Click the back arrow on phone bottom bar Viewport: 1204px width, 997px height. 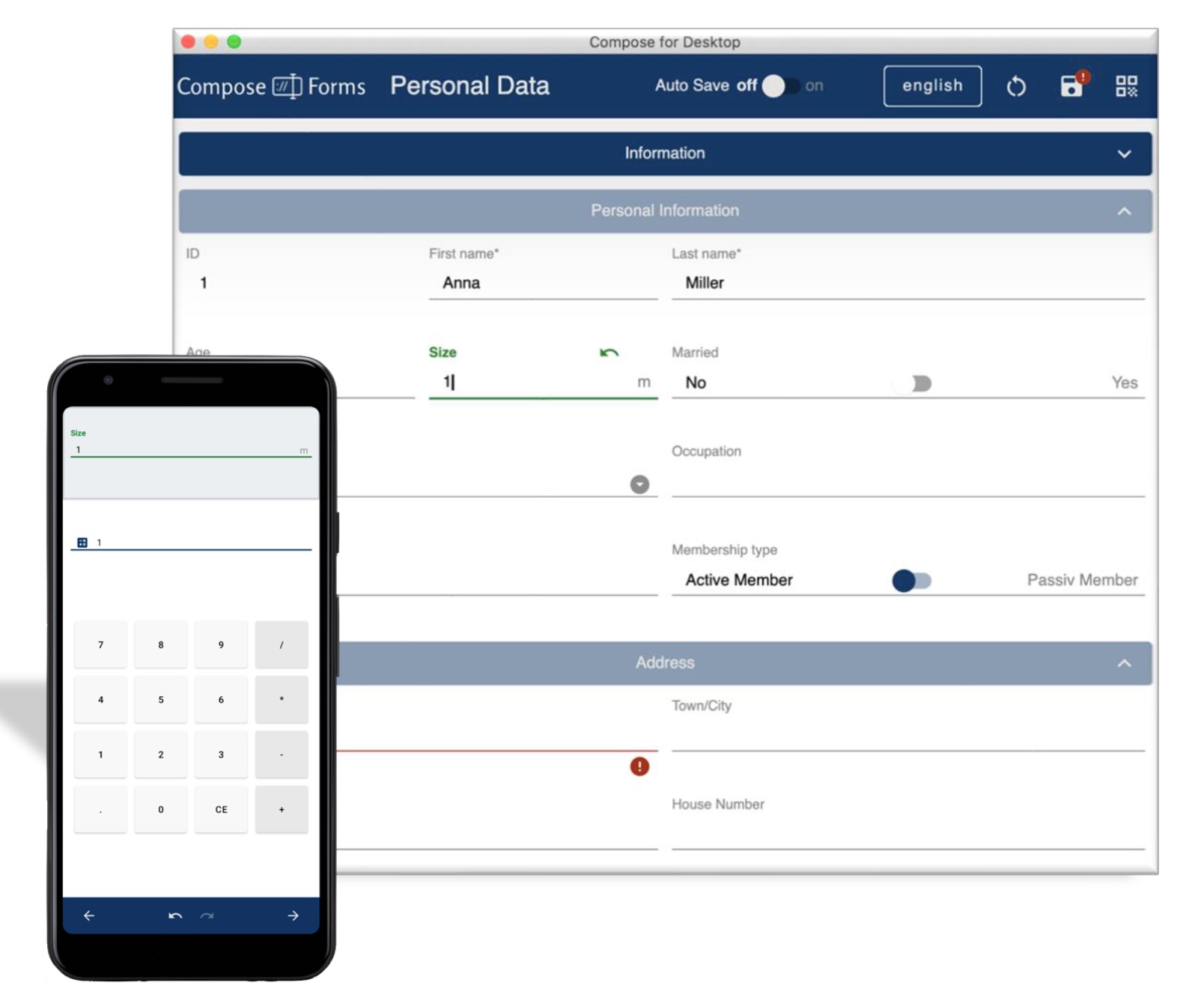tap(89, 915)
